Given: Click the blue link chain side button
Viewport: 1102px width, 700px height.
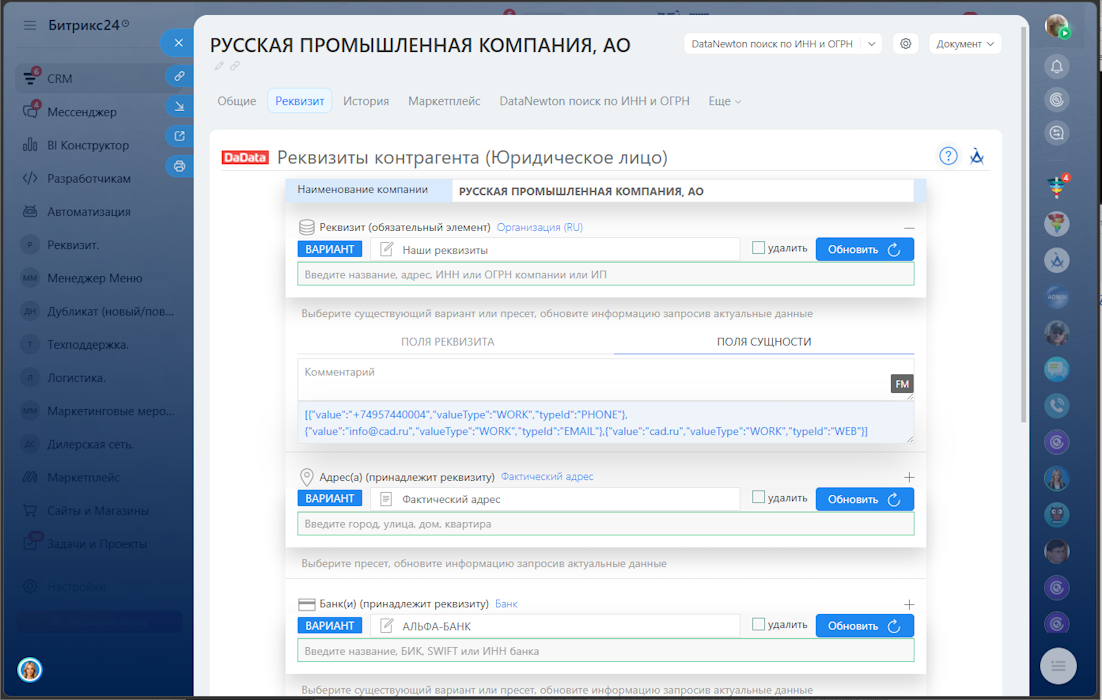Looking at the screenshot, I should point(179,76).
